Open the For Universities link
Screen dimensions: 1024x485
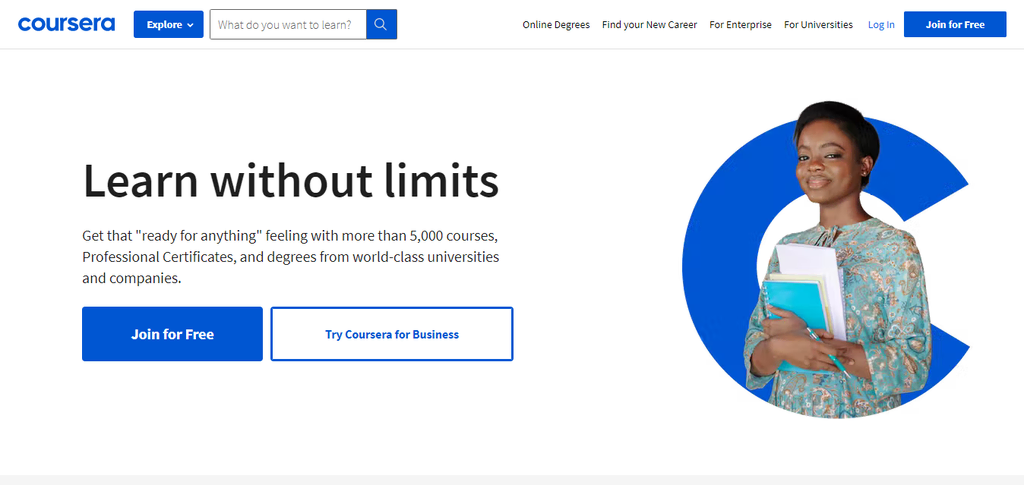[818, 24]
